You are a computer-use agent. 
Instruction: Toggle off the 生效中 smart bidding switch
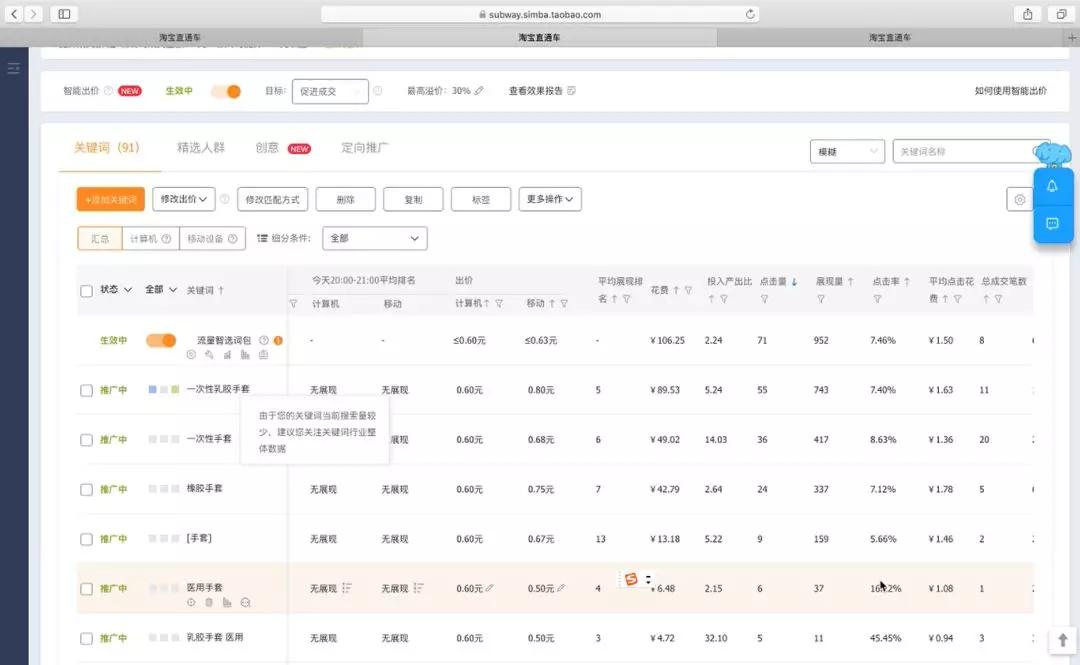tap(225, 89)
